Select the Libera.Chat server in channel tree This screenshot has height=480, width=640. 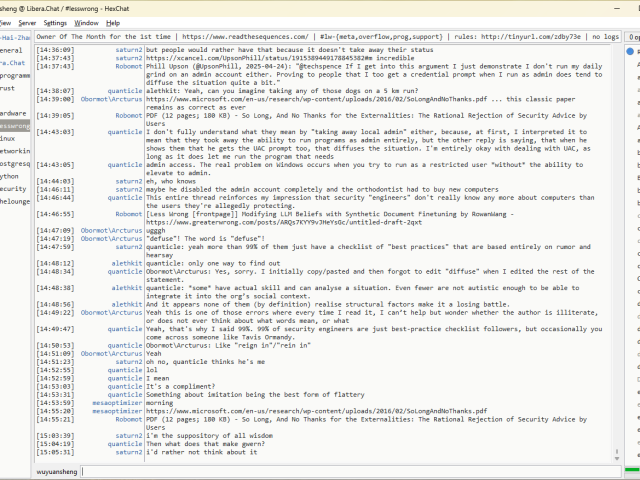point(14,62)
